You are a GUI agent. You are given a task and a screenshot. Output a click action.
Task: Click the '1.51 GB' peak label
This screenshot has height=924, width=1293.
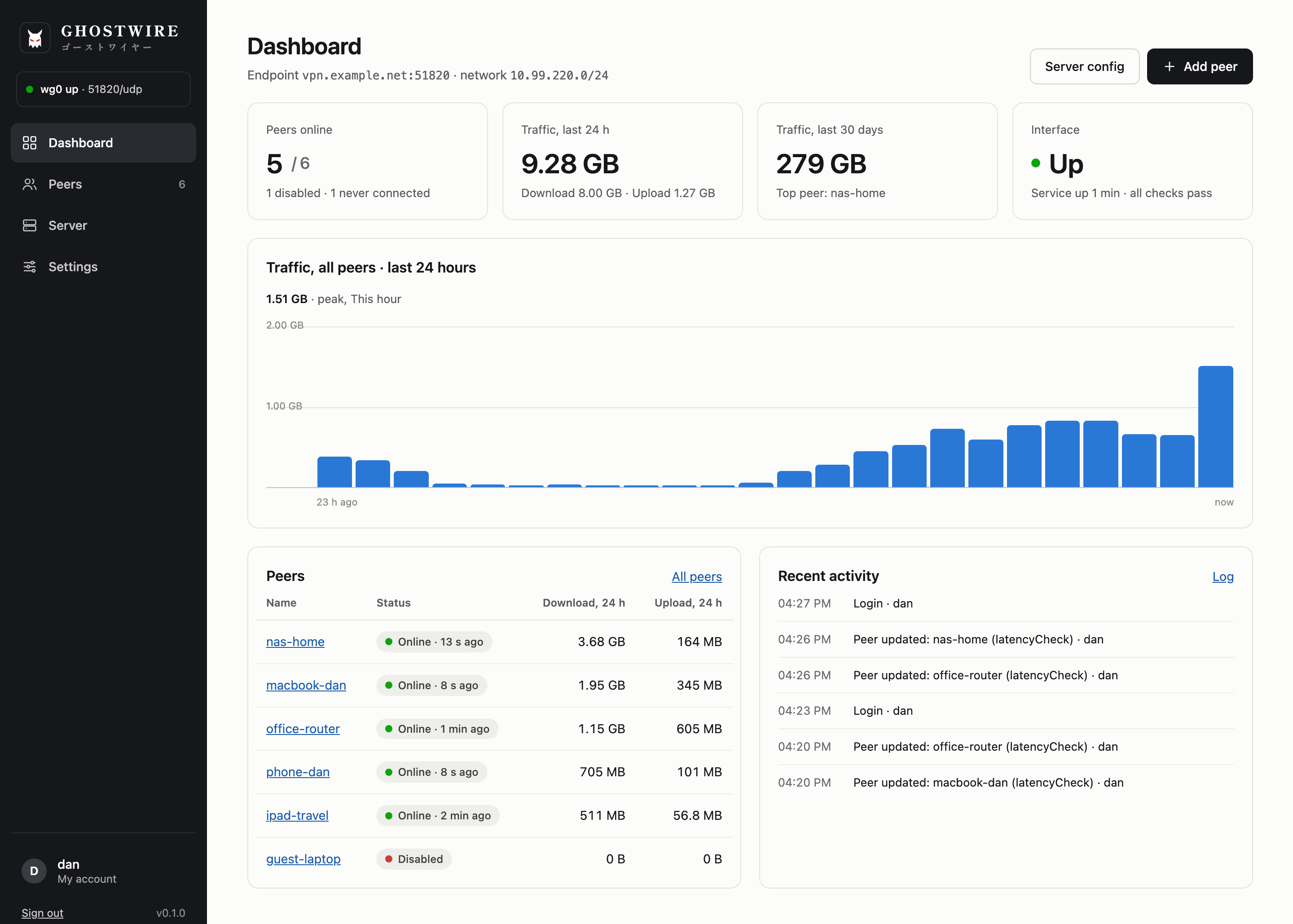coord(287,299)
